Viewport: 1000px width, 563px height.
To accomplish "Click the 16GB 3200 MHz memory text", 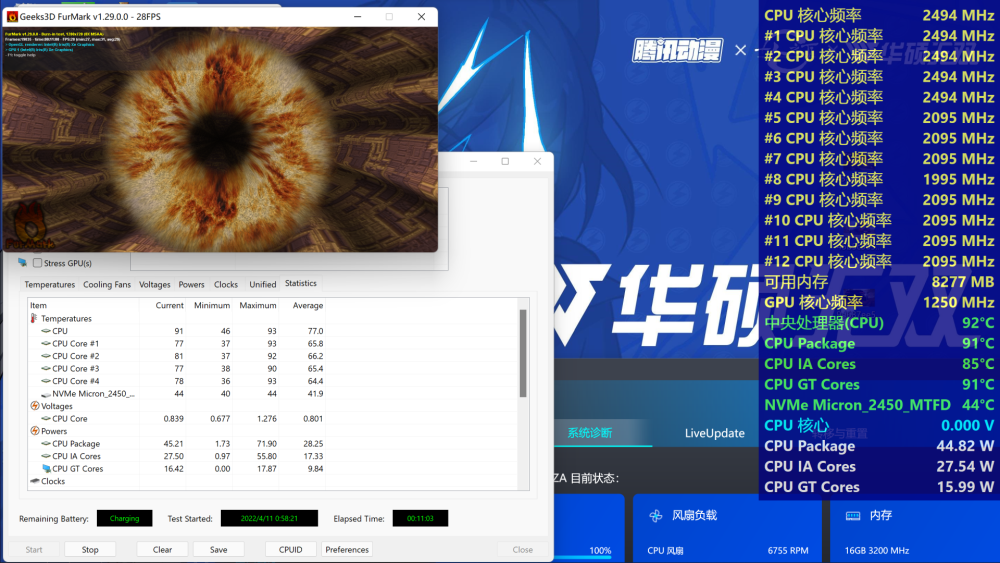I will [x=877, y=550].
